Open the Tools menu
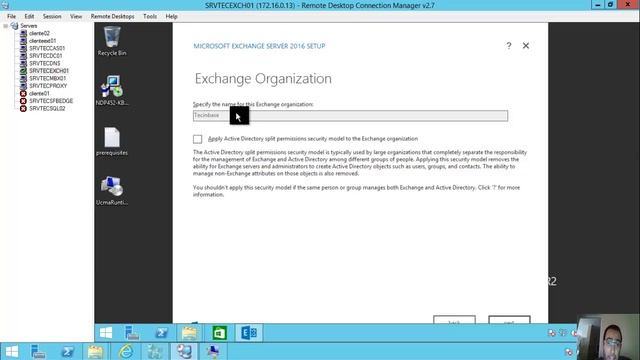The image size is (640, 360). 150,16
